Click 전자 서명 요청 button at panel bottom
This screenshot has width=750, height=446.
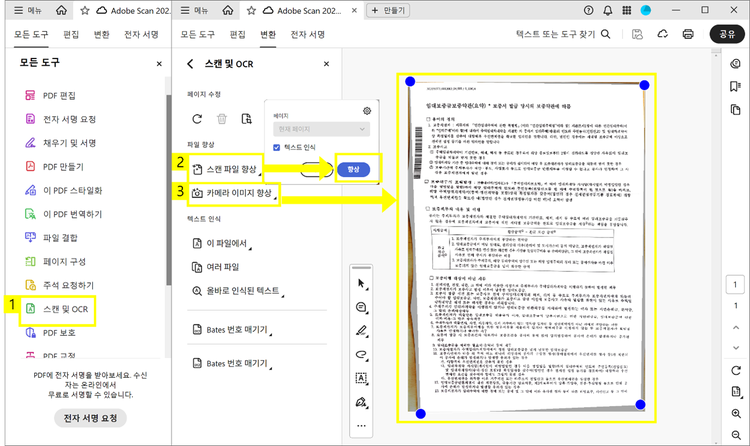pos(90,418)
